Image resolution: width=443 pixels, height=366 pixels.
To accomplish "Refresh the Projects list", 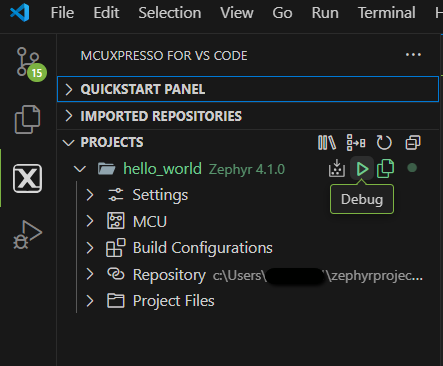I will [384, 143].
